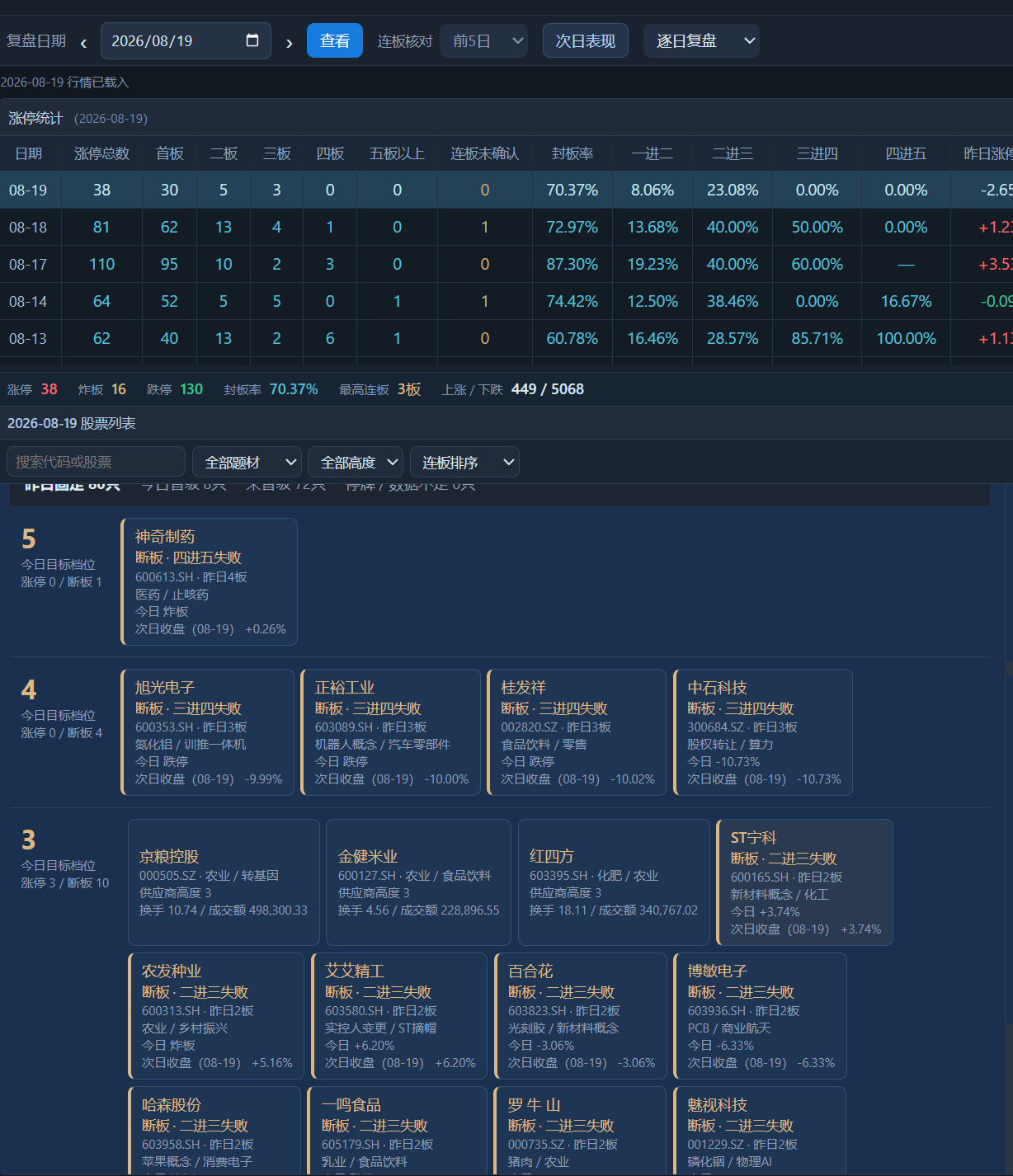Open the ST宁科 stock card
Screen dimensions: 1013x1176
pos(805,882)
